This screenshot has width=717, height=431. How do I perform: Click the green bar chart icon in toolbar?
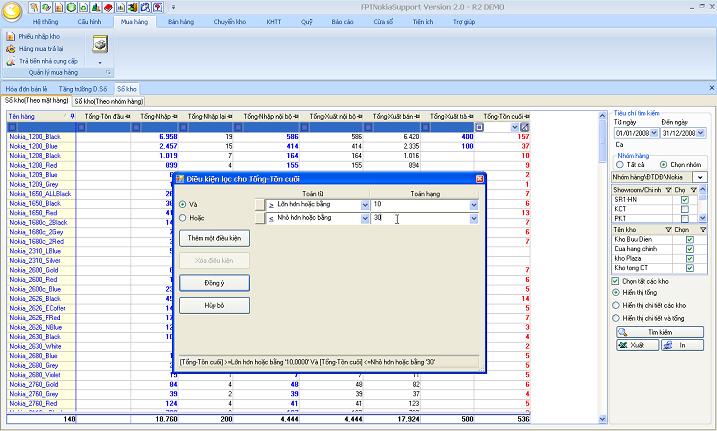[96, 7]
